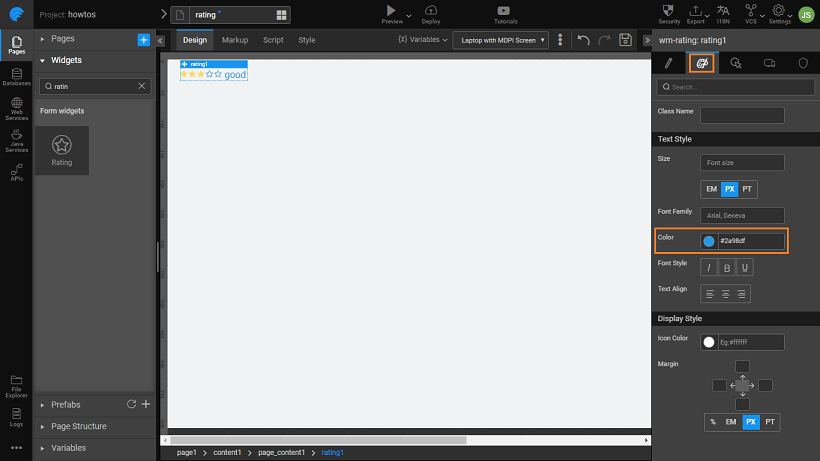Expand the Variables panel at bottom left

point(68,448)
